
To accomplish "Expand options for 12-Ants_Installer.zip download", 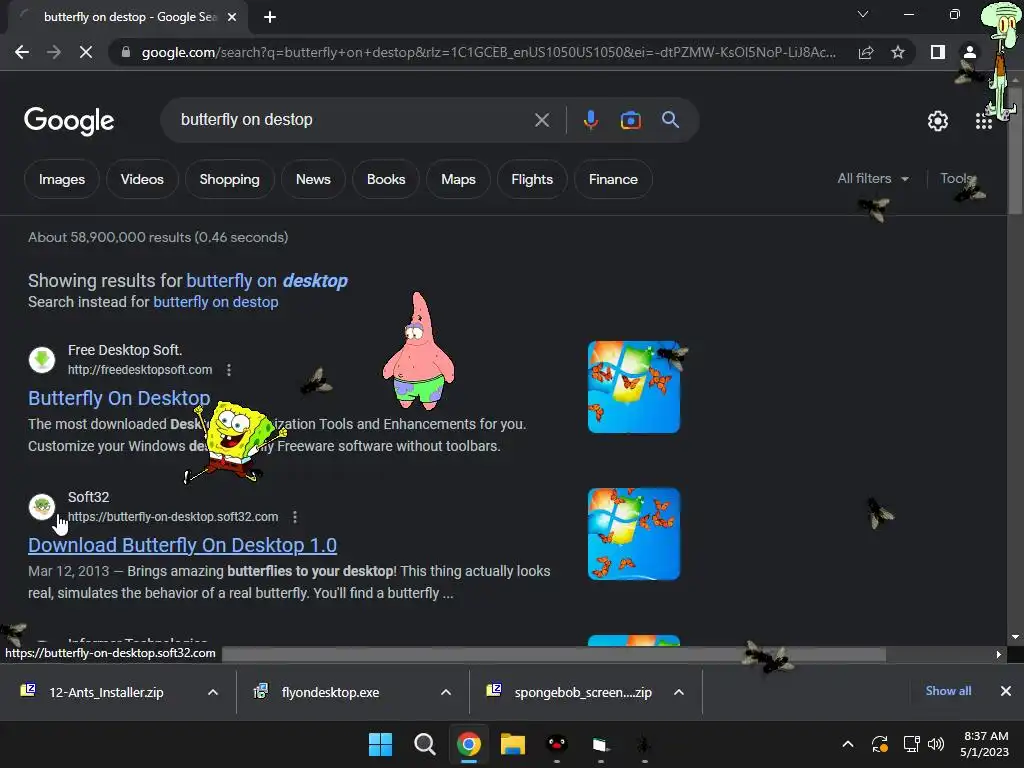I will 213,692.
